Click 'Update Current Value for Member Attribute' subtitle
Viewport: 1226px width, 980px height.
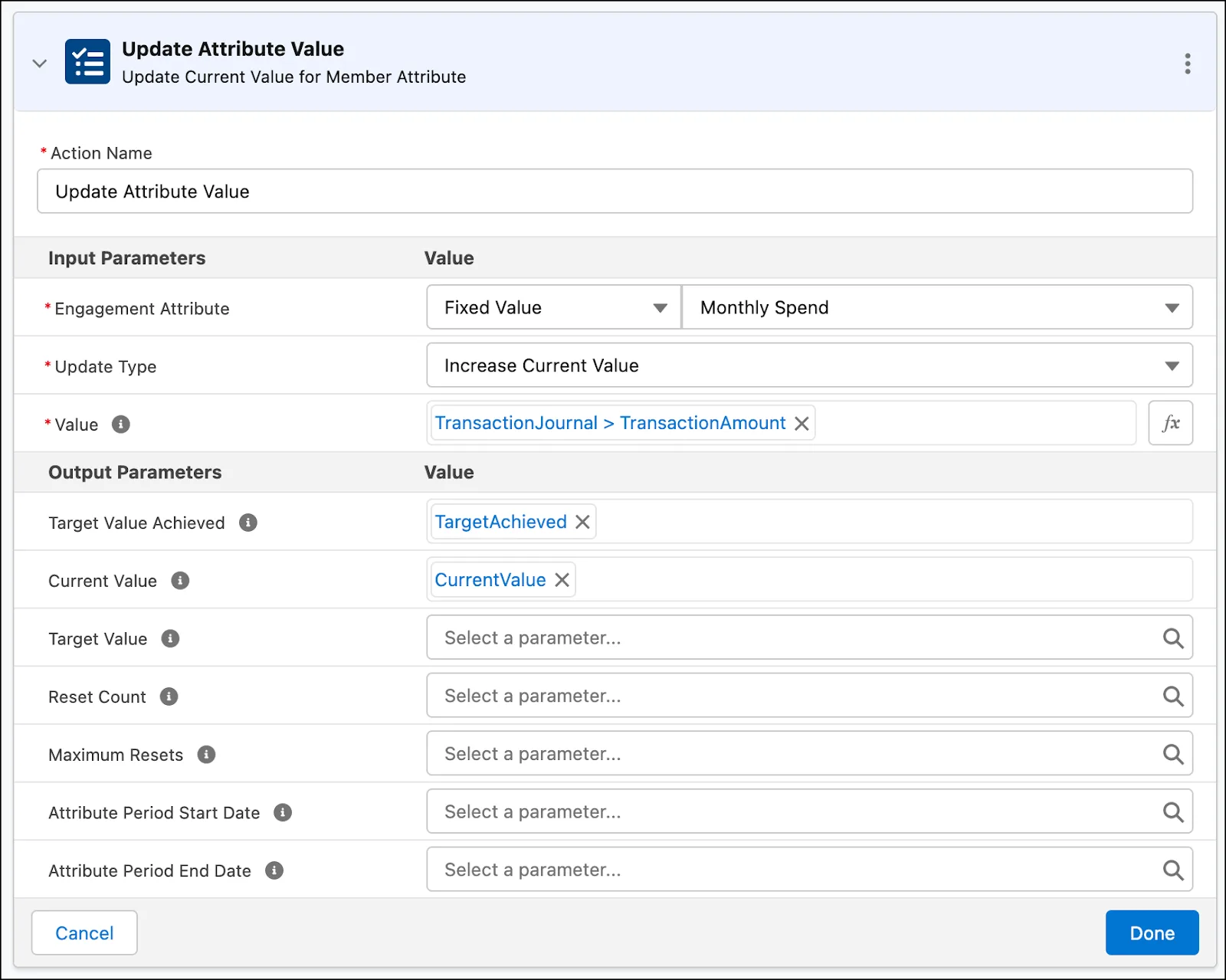click(293, 77)
